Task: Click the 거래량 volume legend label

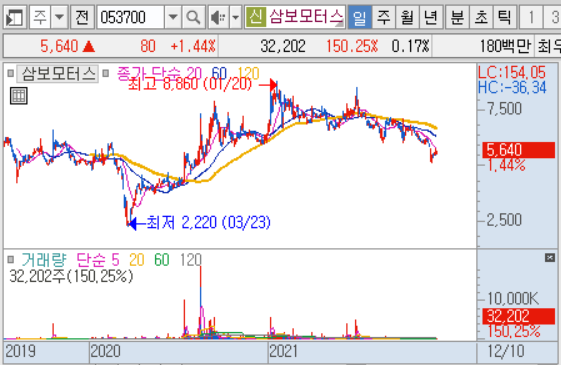Action: 44,260
